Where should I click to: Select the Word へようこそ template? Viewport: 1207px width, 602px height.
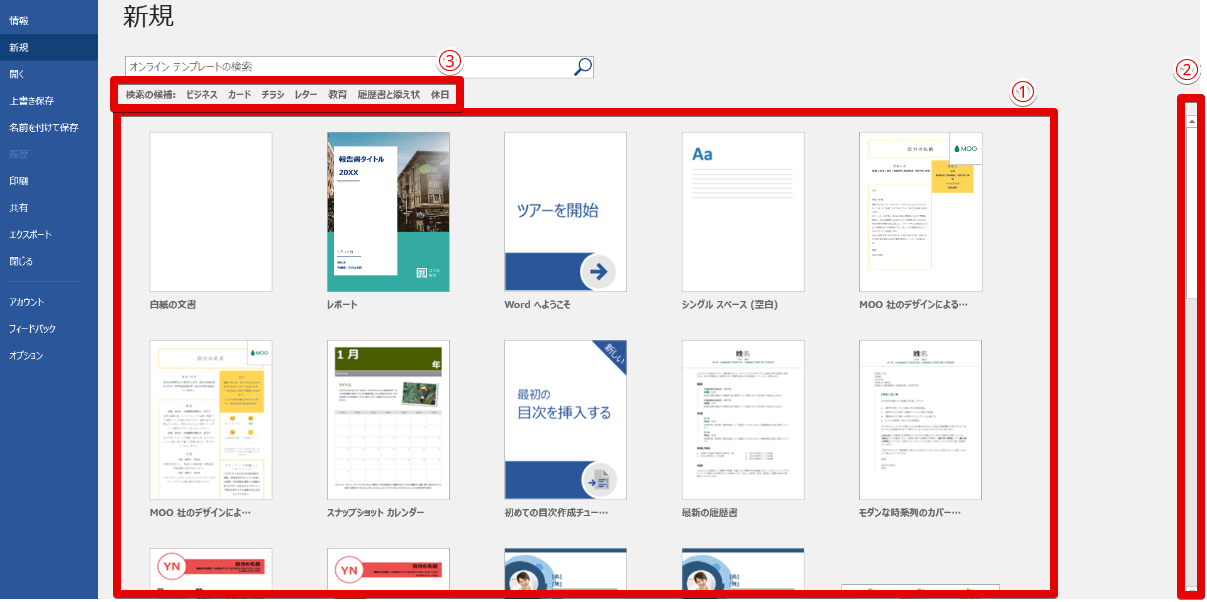pyautogui.click(x=564, y=211)
